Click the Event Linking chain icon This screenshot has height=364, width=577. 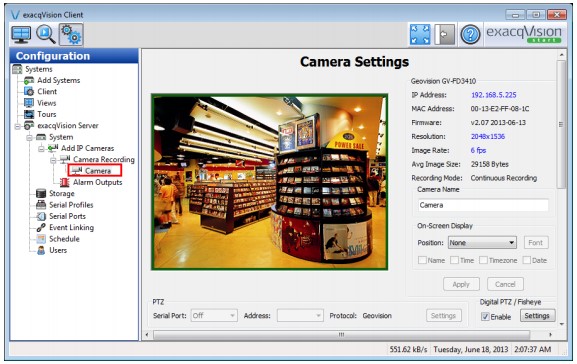[x=41, y=227]
